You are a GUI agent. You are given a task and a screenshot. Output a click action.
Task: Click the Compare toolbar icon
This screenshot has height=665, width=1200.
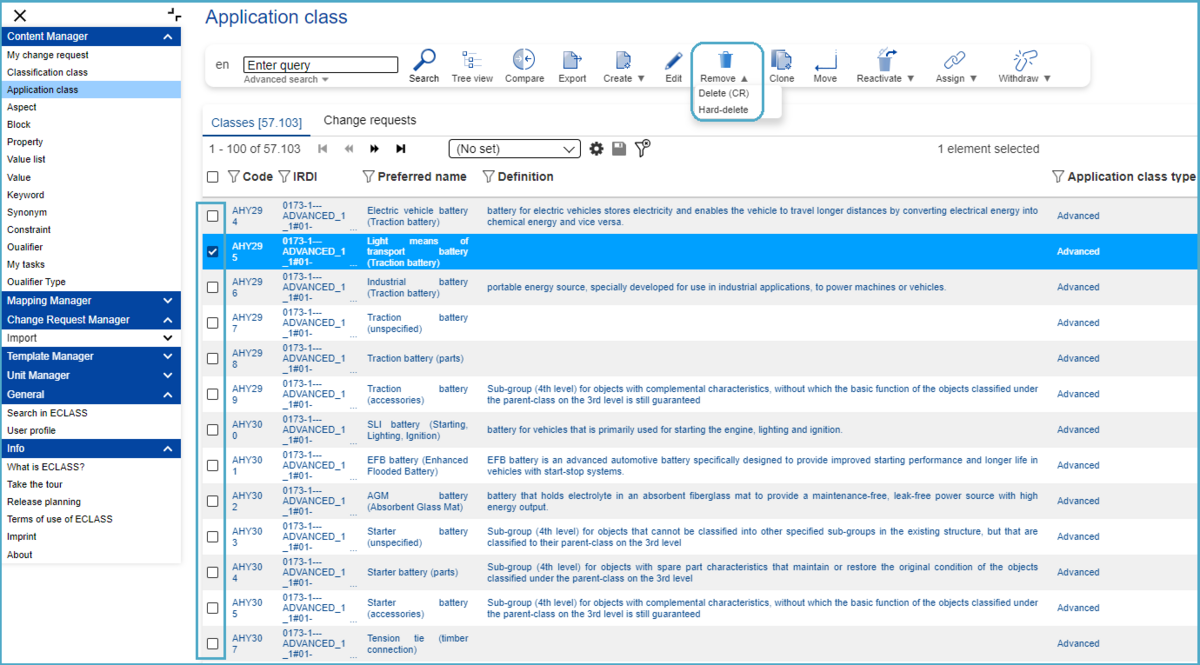pos(524,61)
